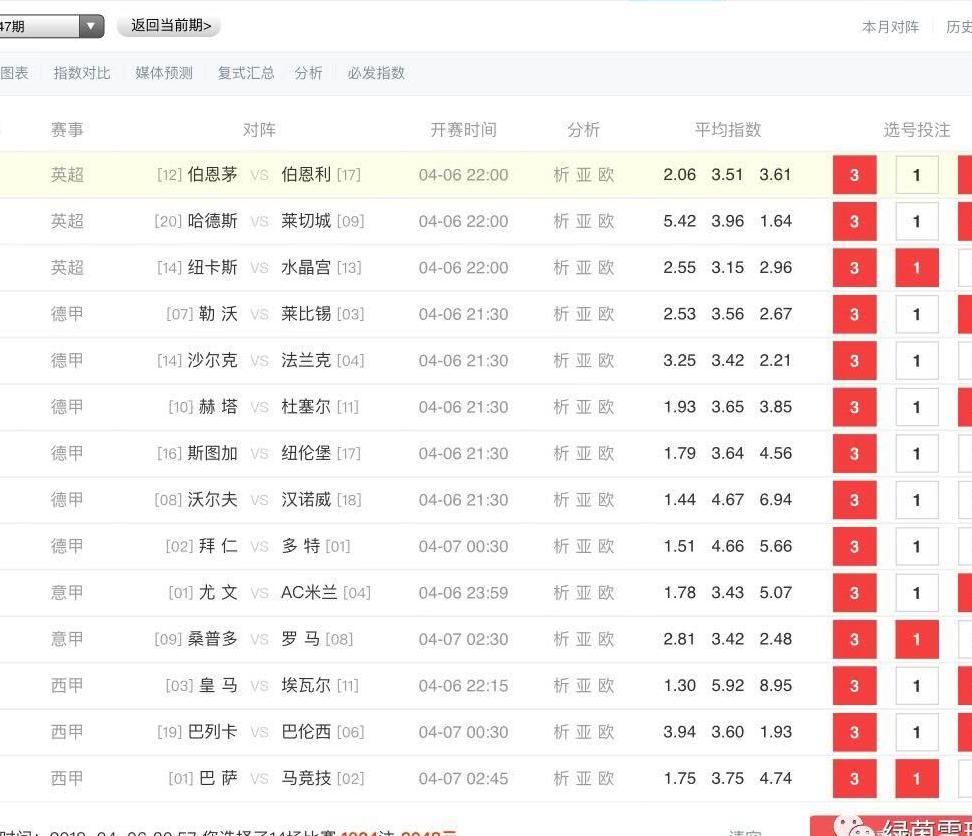Viewport: 972px width, 836px height.
Task: Toggle the 1 selection for 桑普多 vs 罗马
Action: tap(916, 639)
